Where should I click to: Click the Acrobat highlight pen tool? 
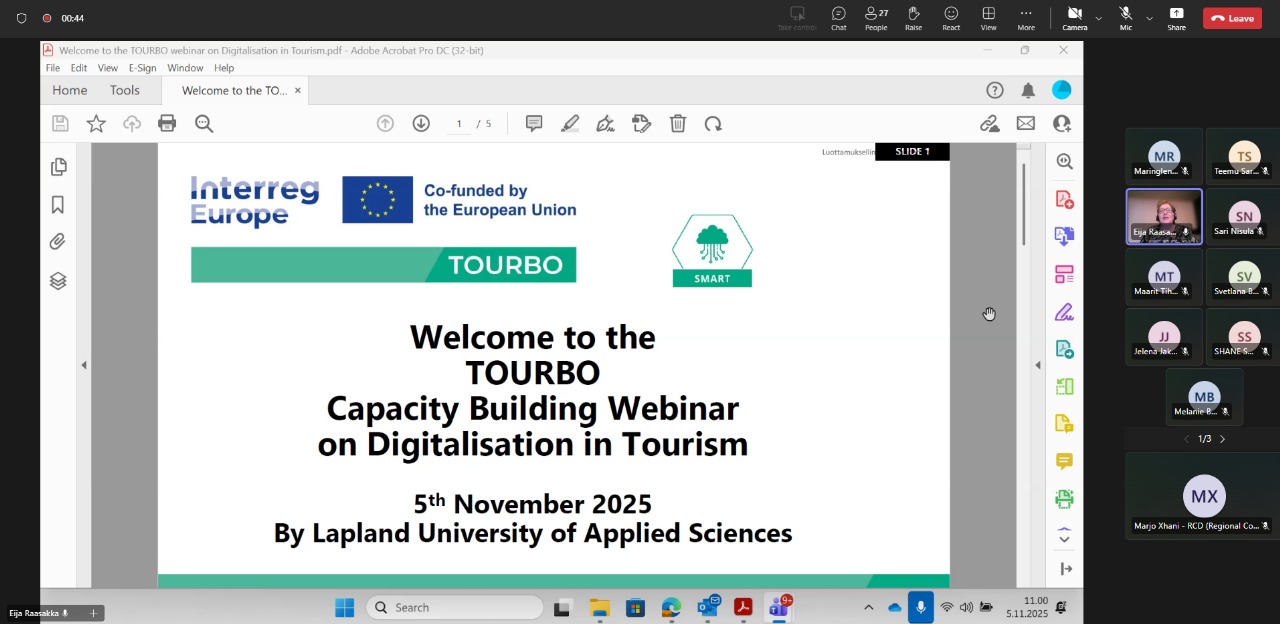click(570, 123)
